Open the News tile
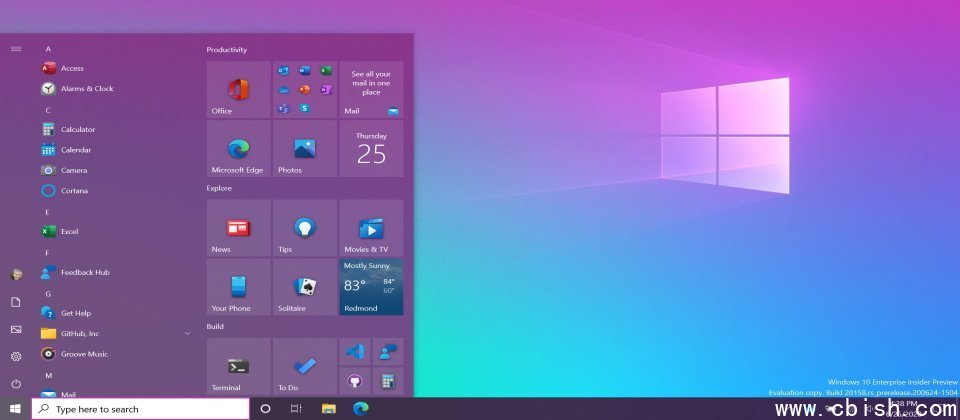Screen dimensions: 960x420 [239, 228]
